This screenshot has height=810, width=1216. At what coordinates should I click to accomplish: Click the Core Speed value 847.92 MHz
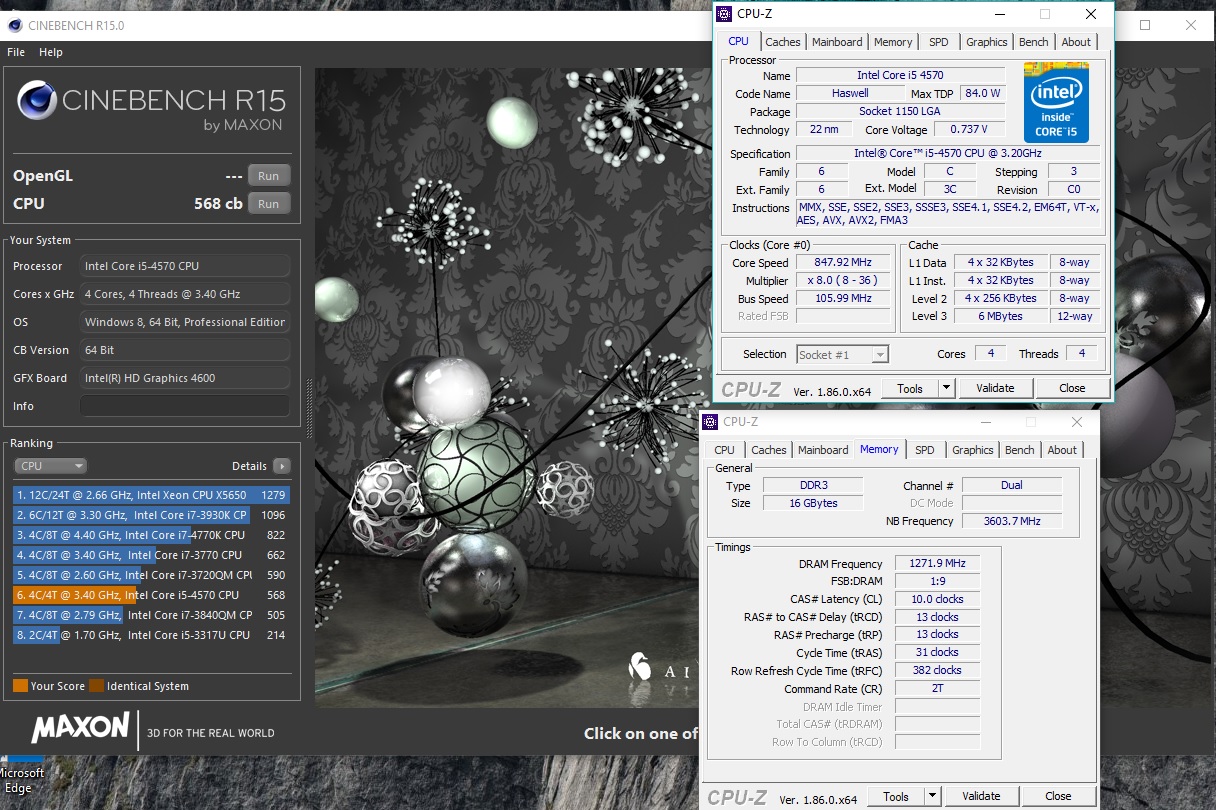pyautogui.click(x=843, y=263)
